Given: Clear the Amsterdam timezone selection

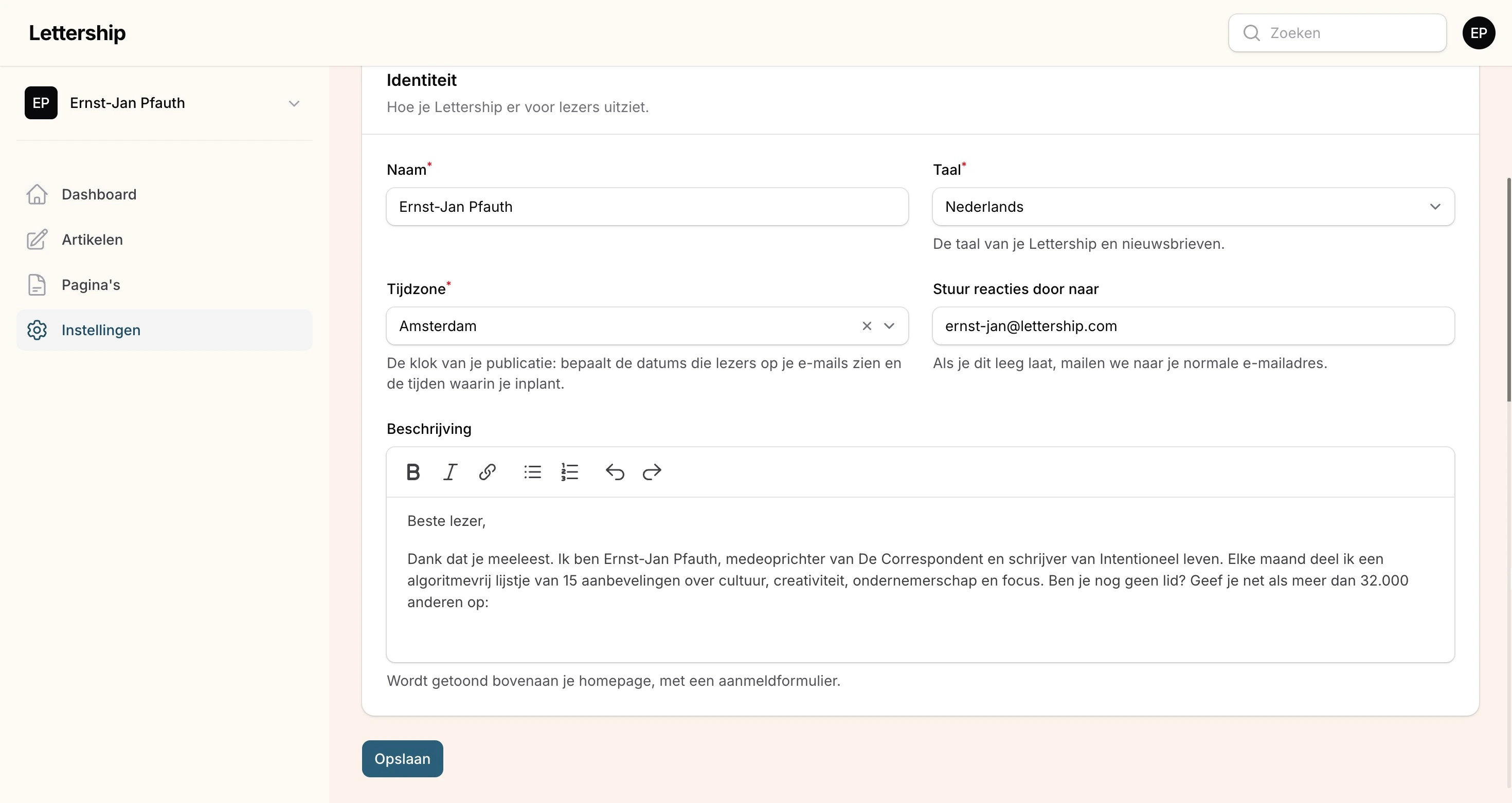Looking at the screenshot, I should tap(867, 325).
